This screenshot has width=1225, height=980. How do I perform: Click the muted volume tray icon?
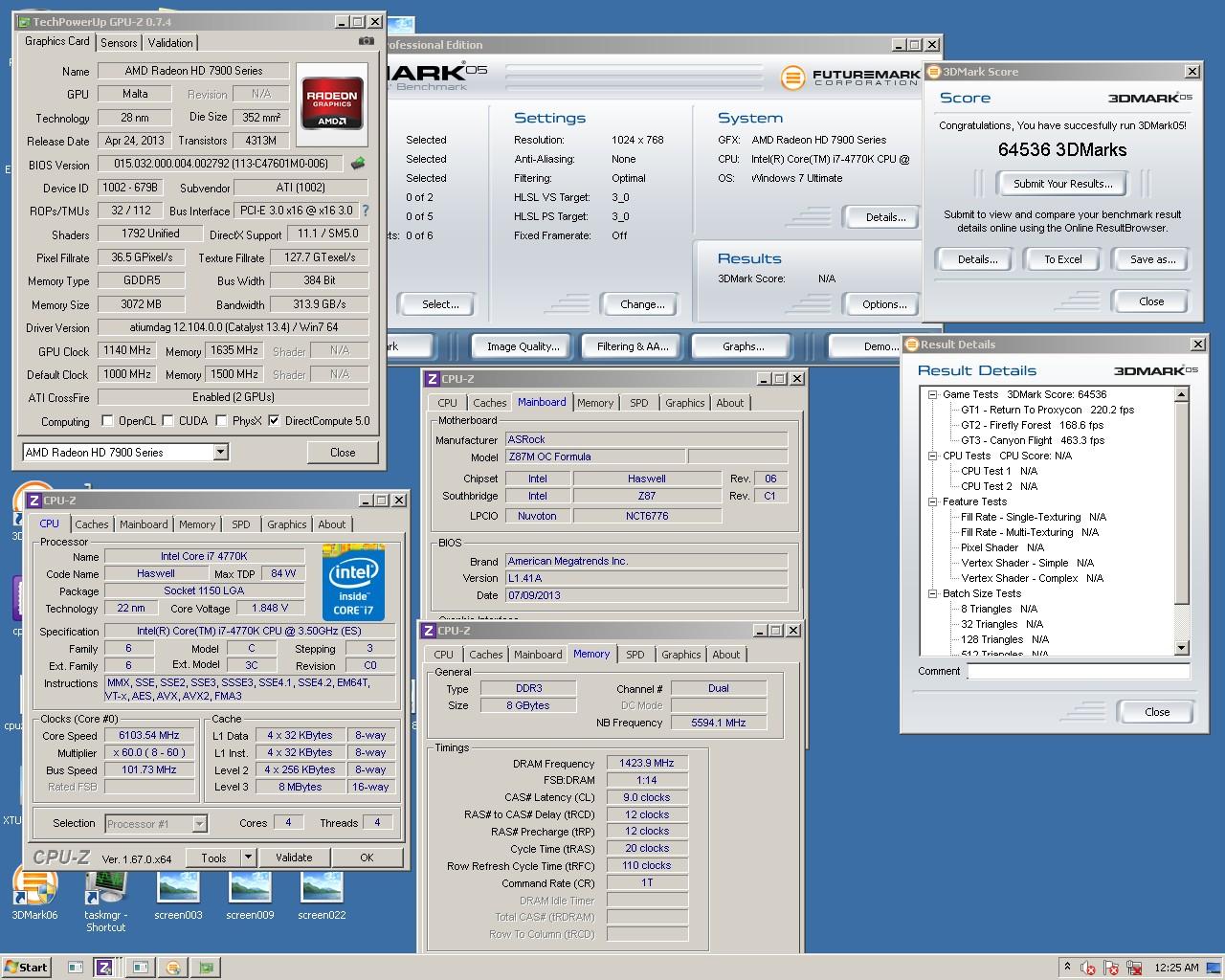tap(1088, 968)
